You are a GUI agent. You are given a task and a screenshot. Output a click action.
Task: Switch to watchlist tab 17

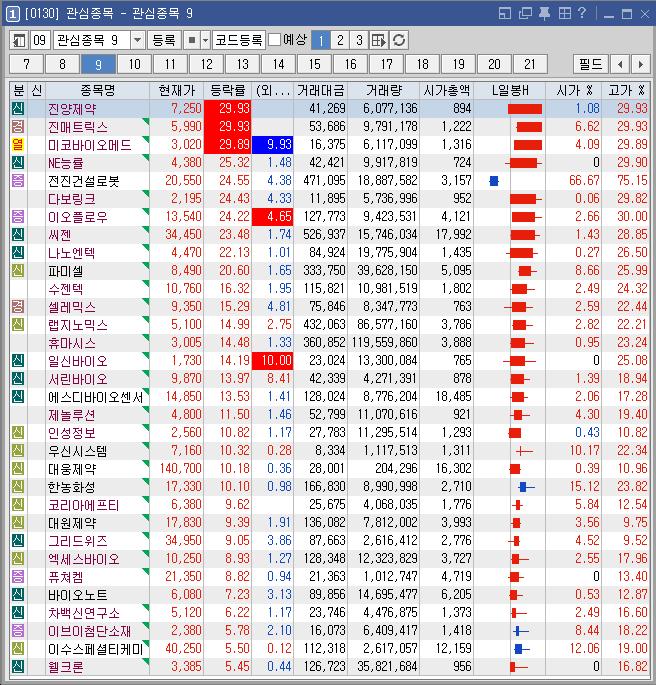pyautogui.click(x=387, y=65)
